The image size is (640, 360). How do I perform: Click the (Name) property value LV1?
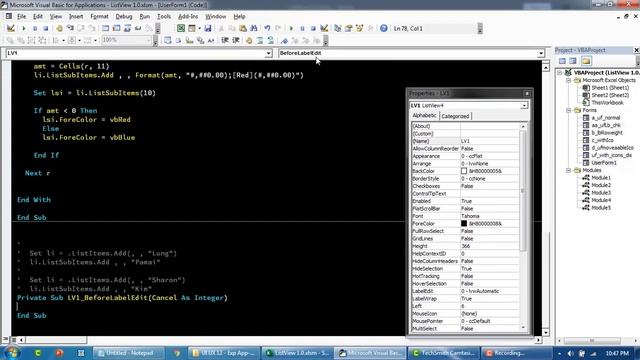490,141
